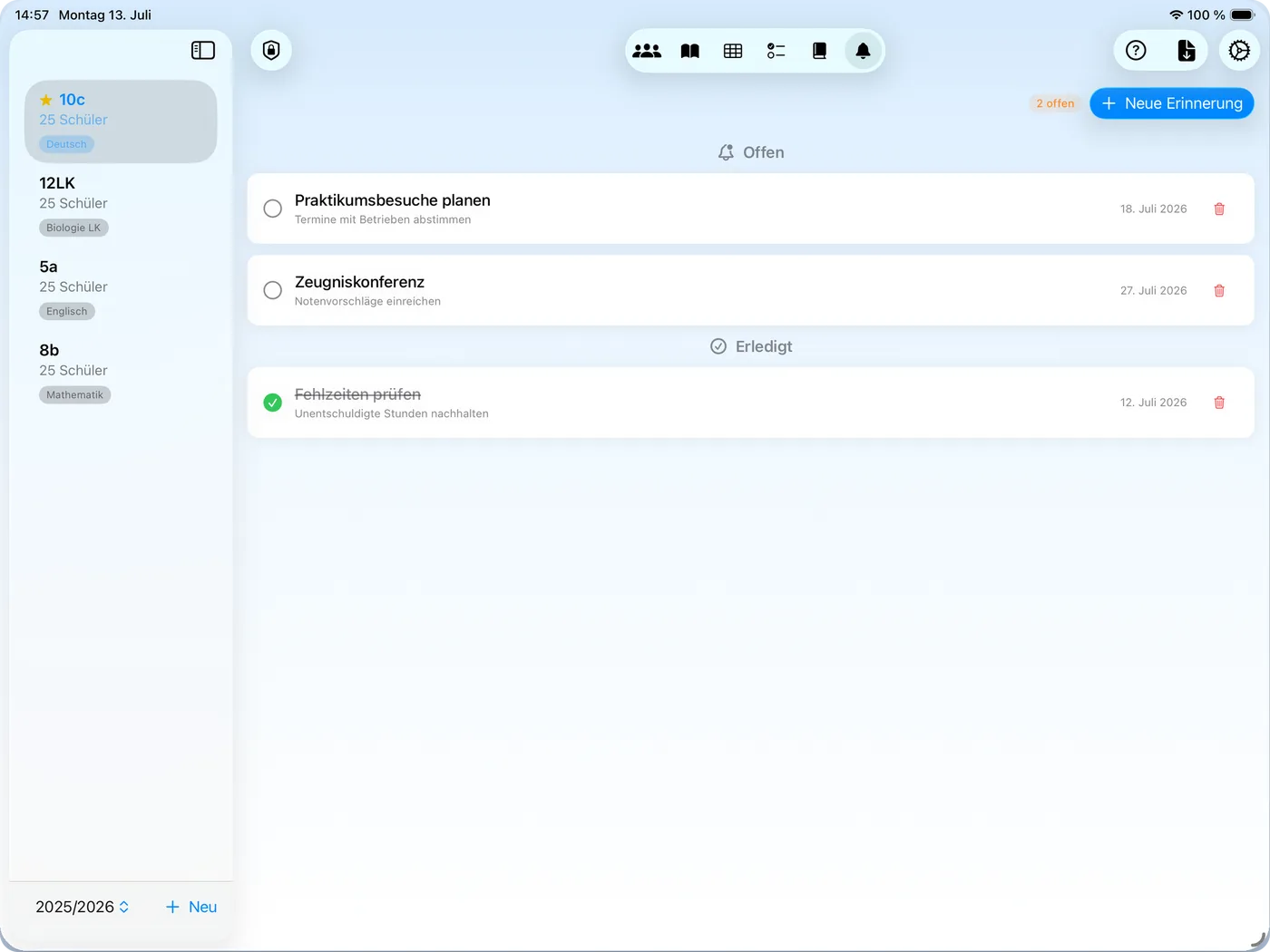Select class 8b Mathematik
Screen dimensions: 1270x952
coord(121,372)
